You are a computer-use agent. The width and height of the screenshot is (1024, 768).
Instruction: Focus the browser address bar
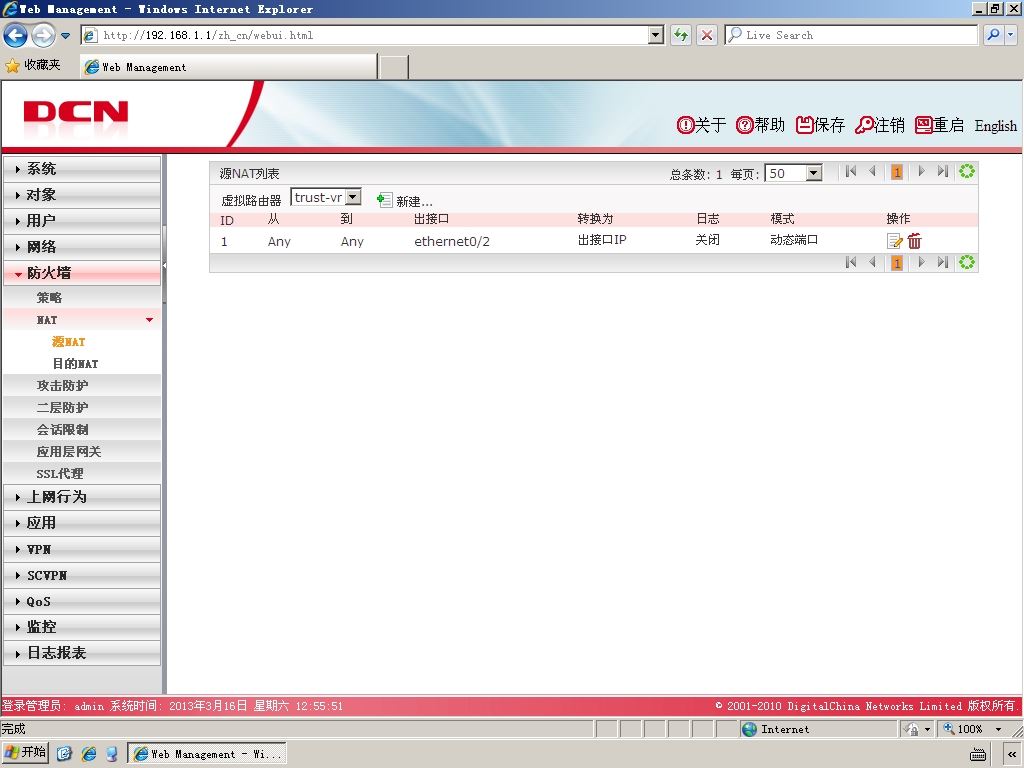(x=372, y=35)
